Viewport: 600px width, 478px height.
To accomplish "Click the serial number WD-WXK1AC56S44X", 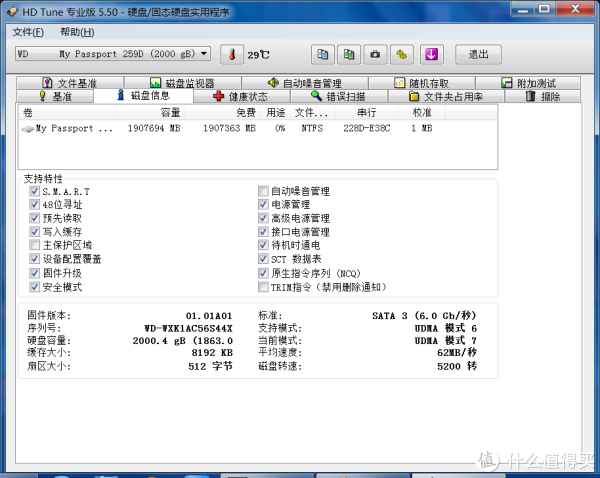I will point(188,328).
